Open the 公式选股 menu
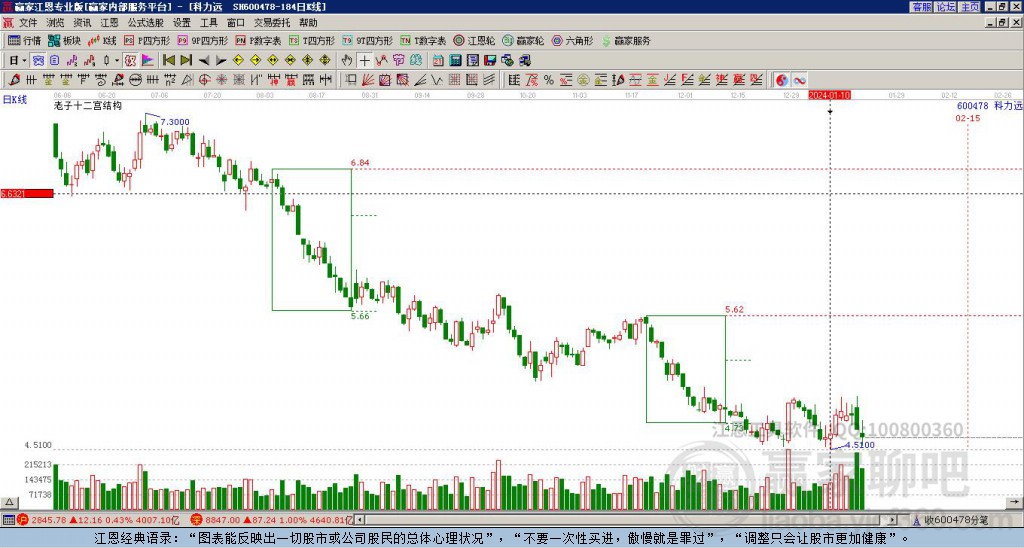 tap(146, 23)
